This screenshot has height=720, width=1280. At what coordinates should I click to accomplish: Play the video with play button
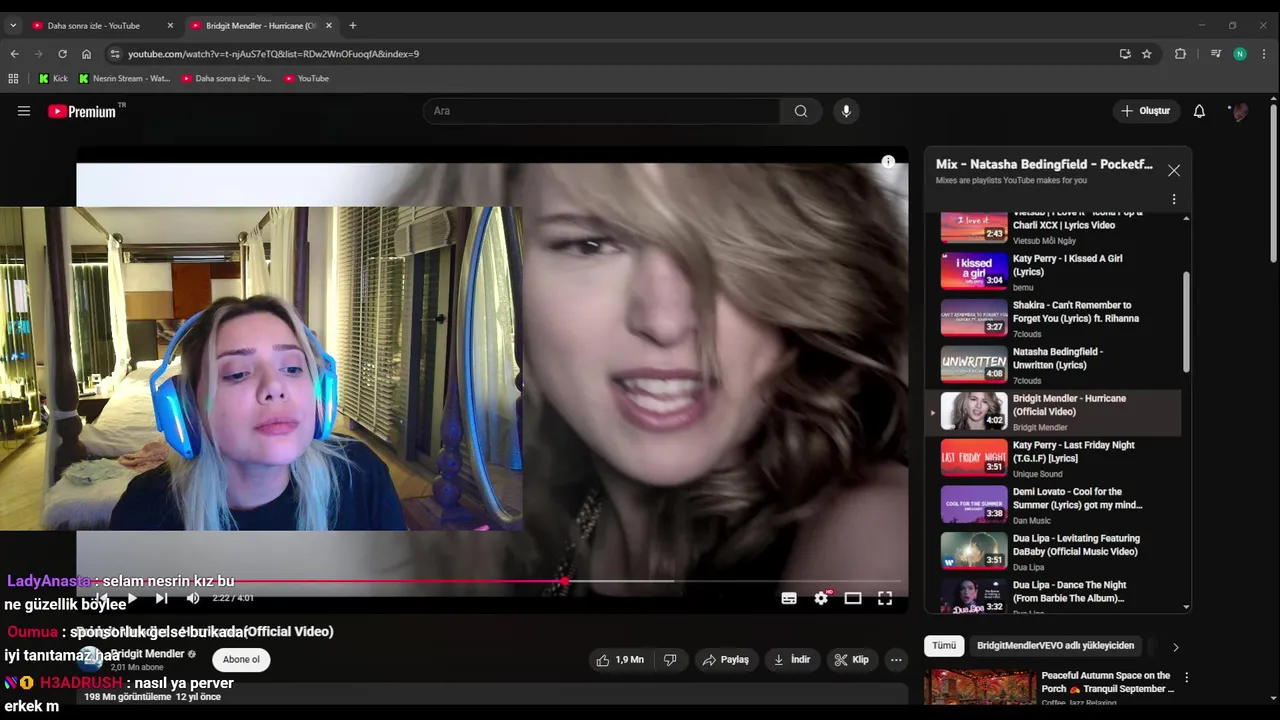tap(131, 598)
